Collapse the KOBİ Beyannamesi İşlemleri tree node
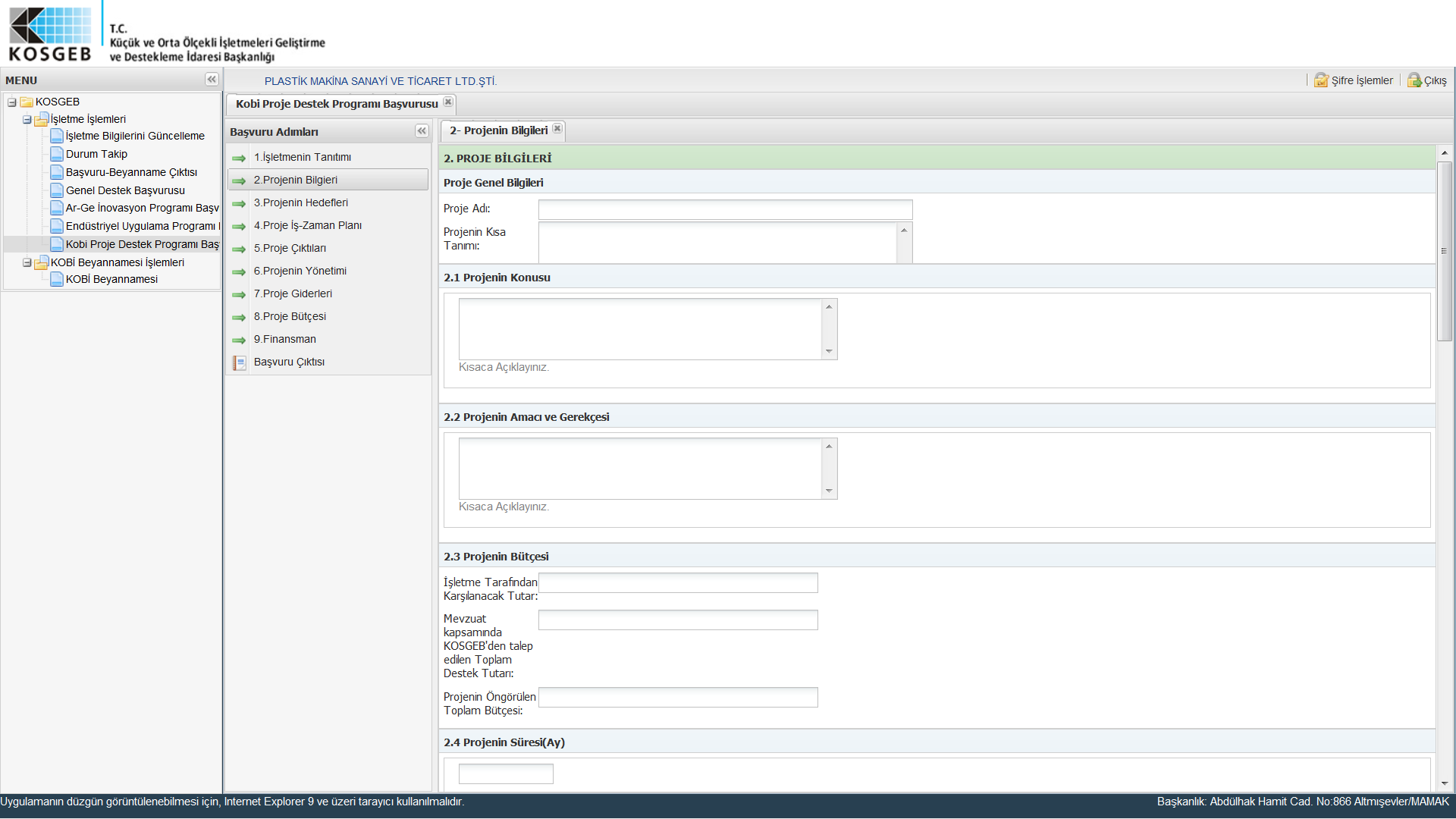The image size is (1456, 819). pyautogui.click(x=27, y=263)
